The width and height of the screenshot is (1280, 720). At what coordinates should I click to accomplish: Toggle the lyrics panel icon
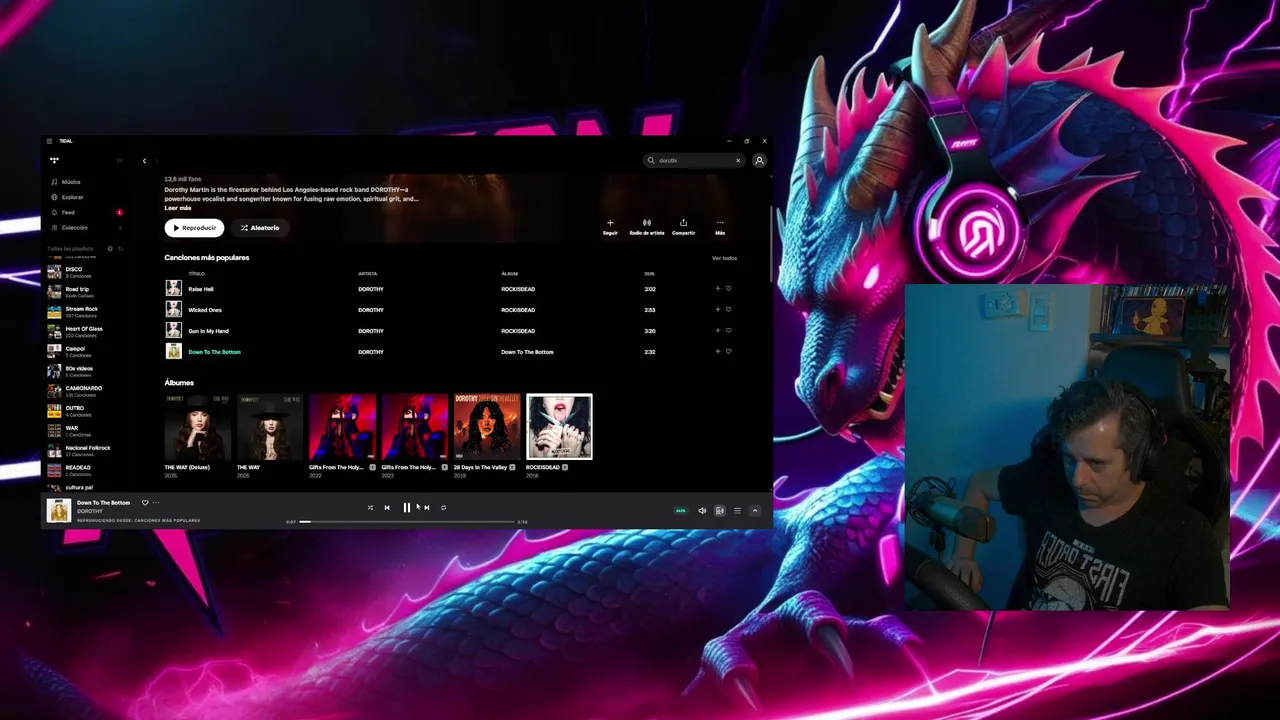click(x=720, y=511)
